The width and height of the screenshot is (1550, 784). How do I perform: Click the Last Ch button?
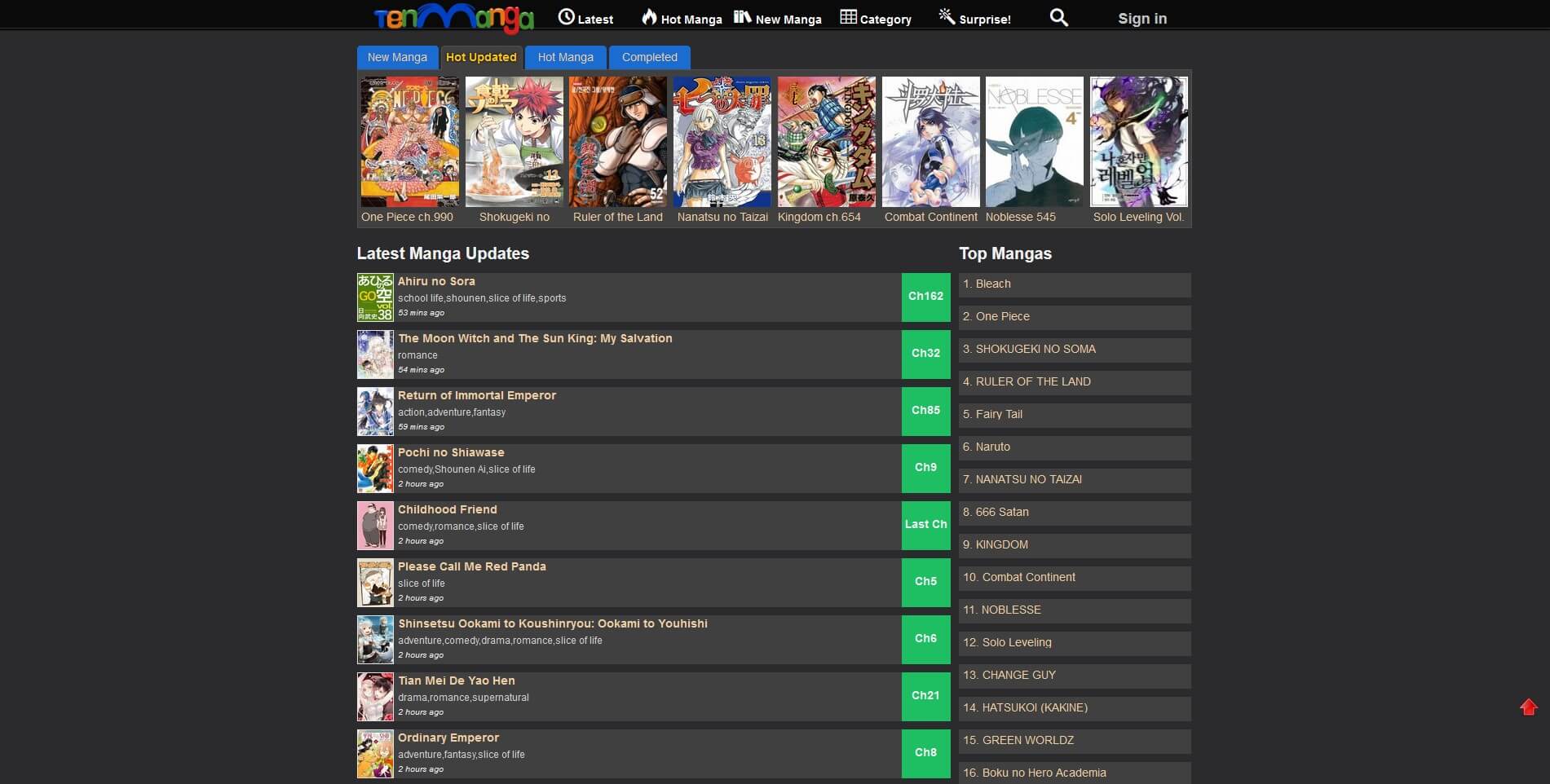pos(926,525)
